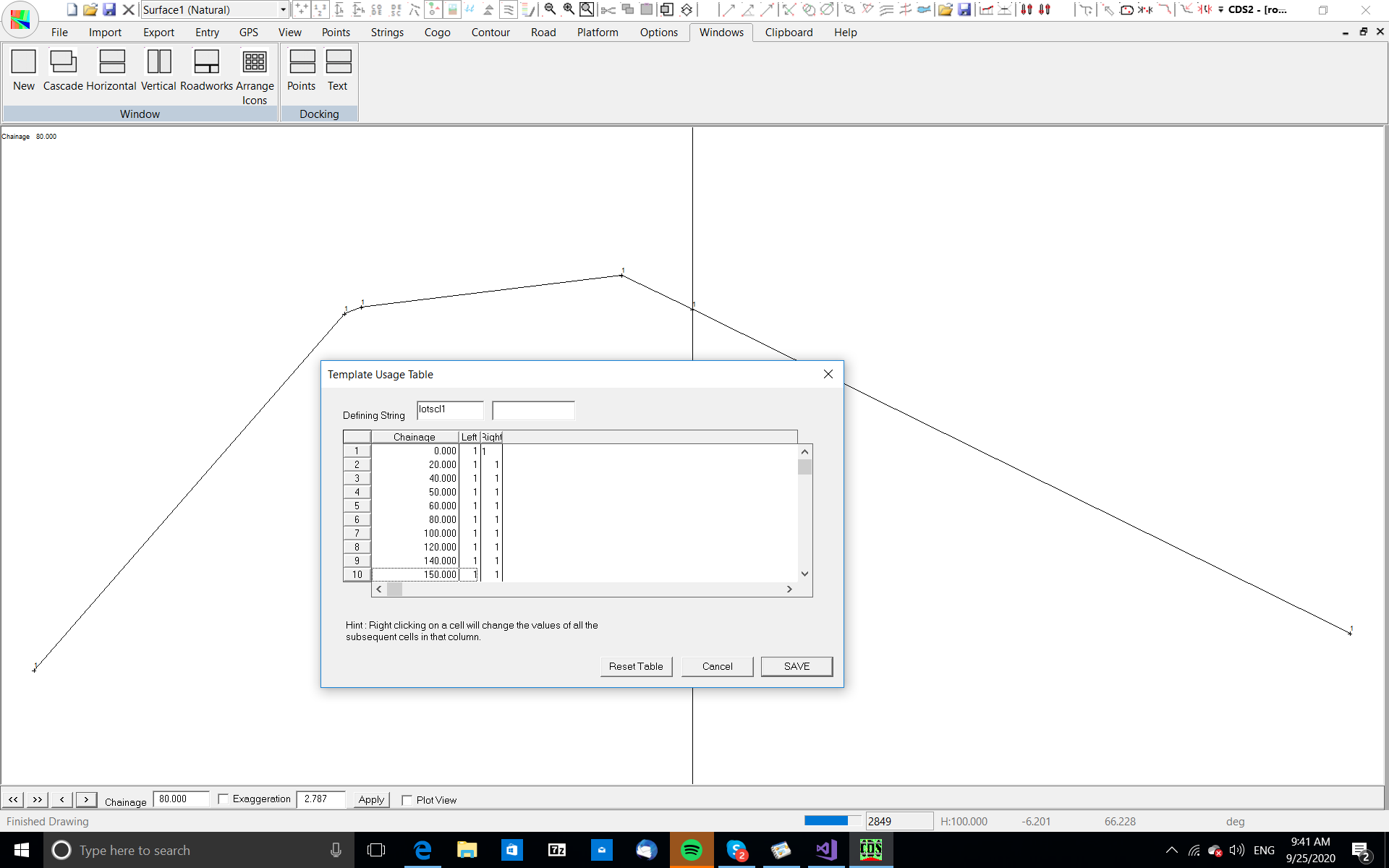Open the Road menu
This screenshot has width=1389, height=868.
pos(543,33)
